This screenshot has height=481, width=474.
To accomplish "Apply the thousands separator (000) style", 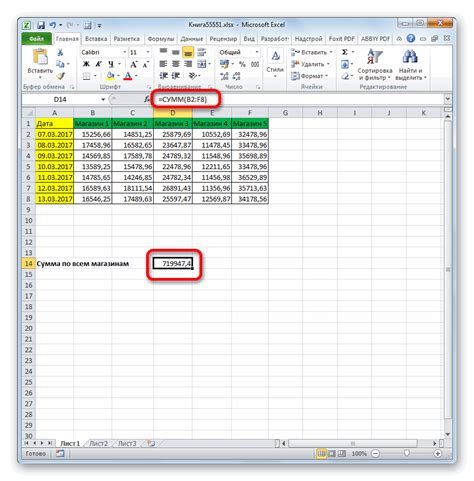I will point(255,64).
